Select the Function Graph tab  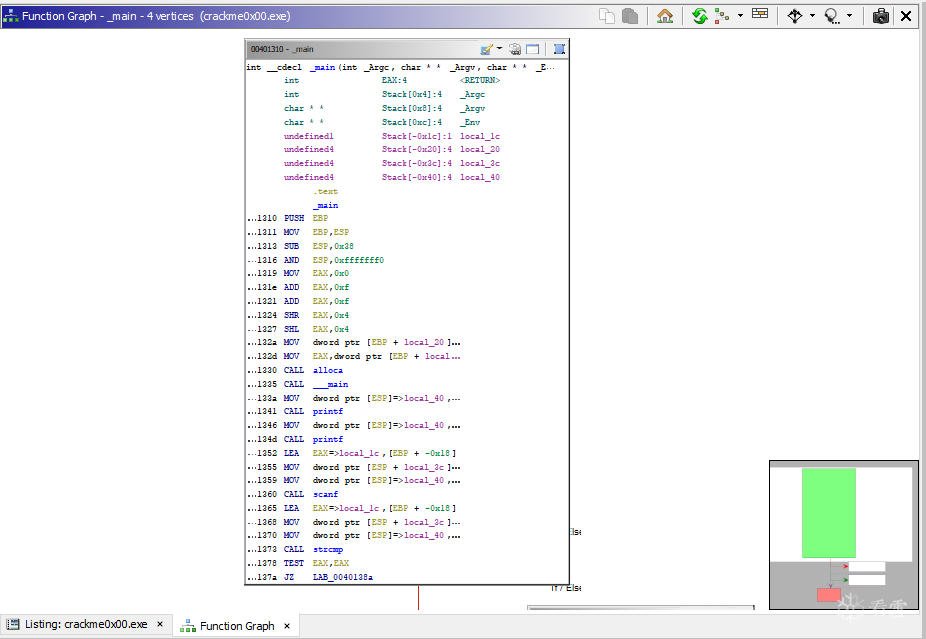pos(236,626)
